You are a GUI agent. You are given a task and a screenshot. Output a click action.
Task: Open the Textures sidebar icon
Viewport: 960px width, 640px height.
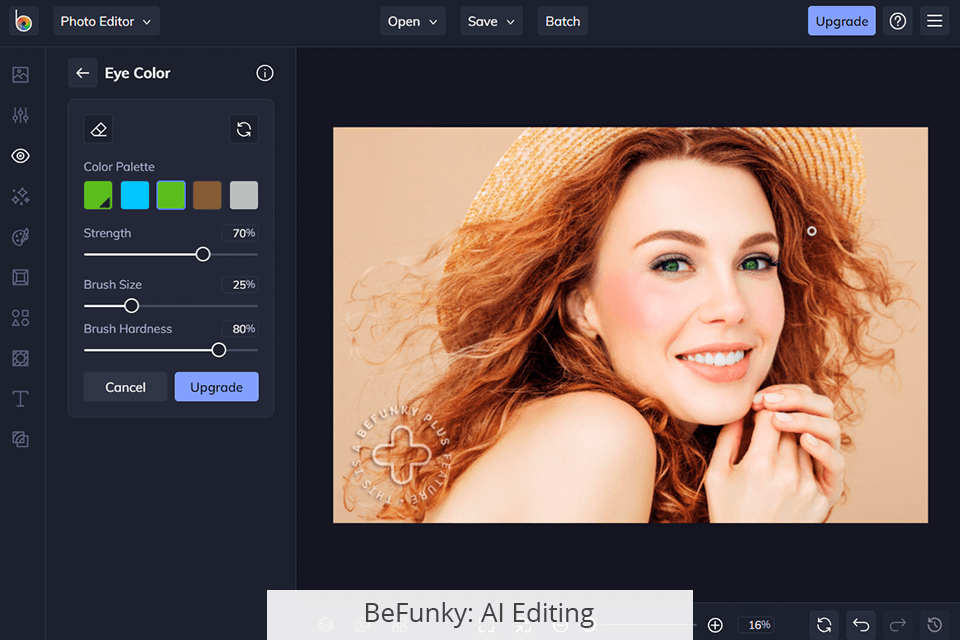[20, 358]
